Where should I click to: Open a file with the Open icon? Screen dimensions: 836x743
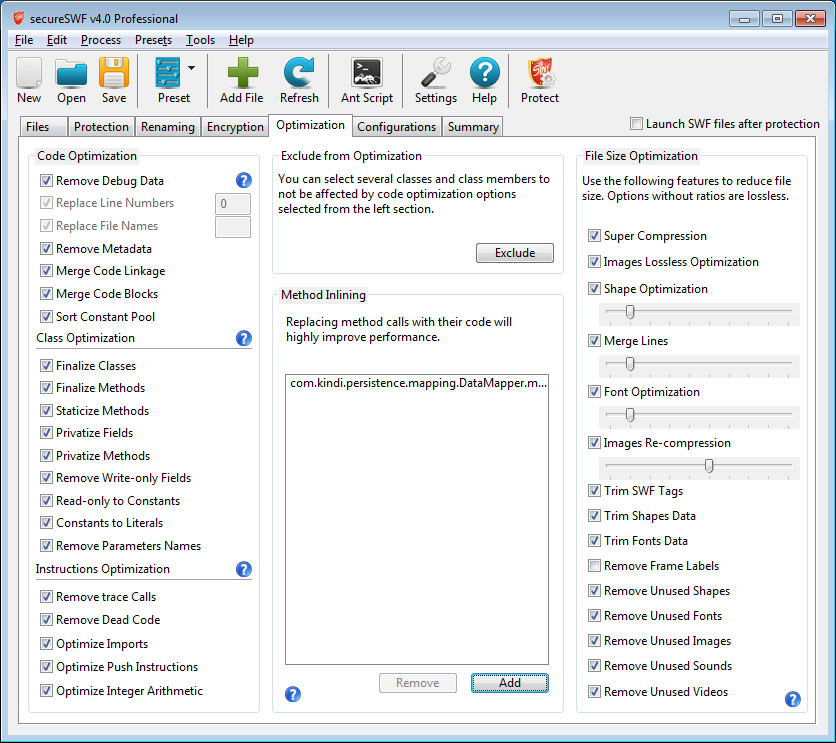point(71,74)
